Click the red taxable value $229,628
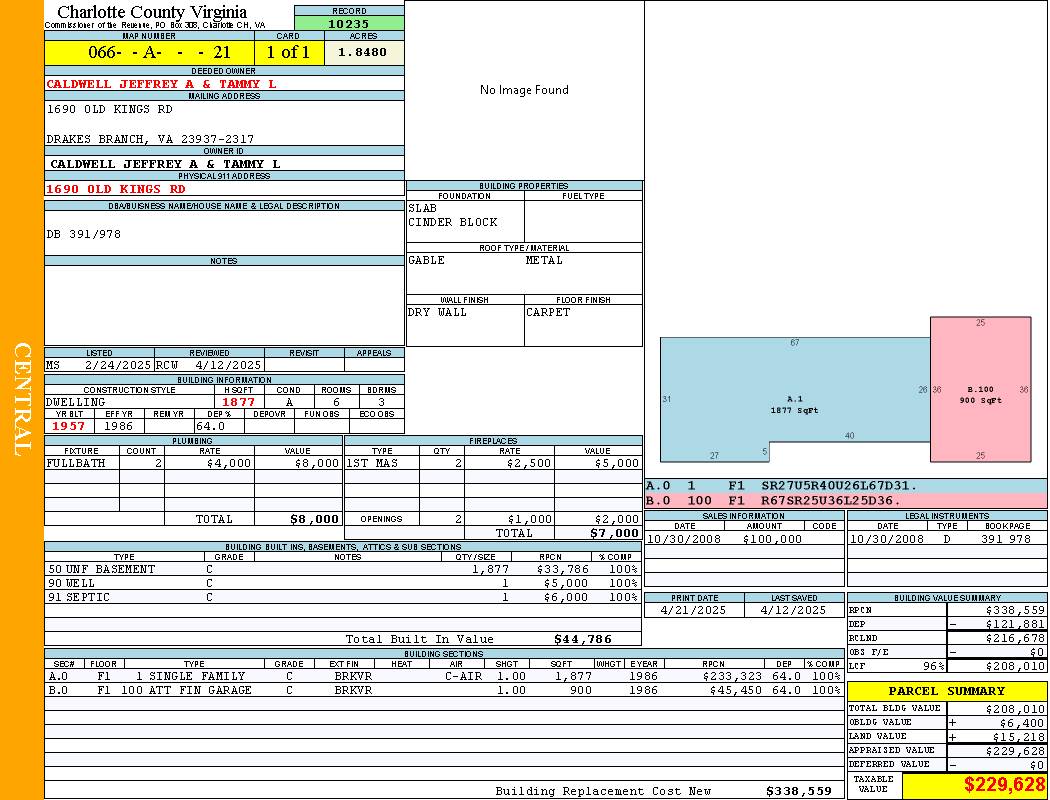This screenshot has width=1050, height=800. click(x=1004, y=785)
